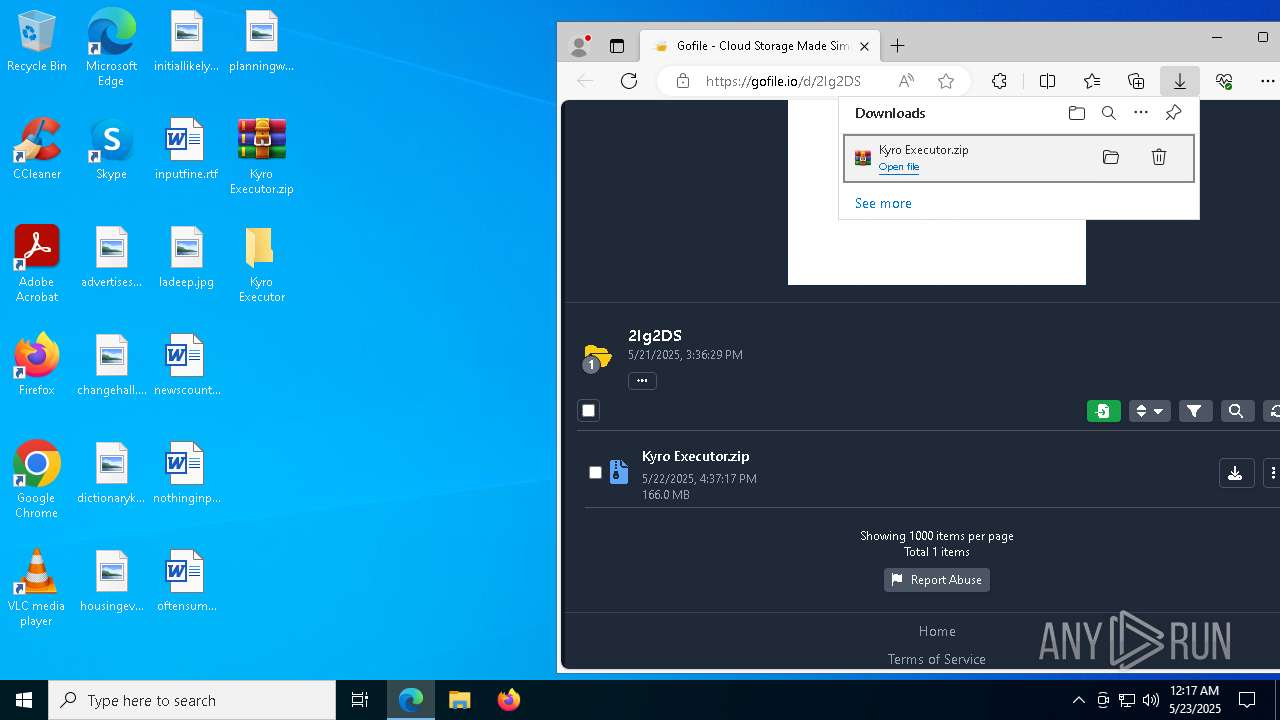1280x720 pixels.
Task: Select Skype desktop shortcut
Action: point(111,150)
